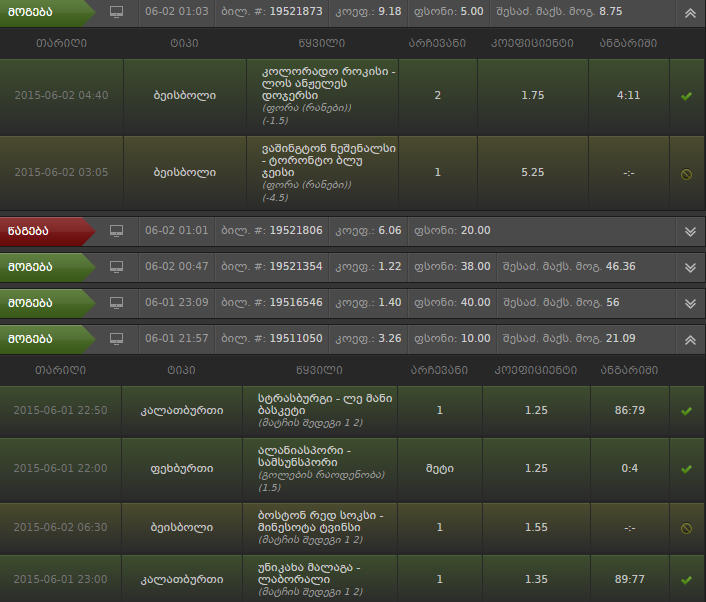Click წყვილი column header in the lower table
The width and height of the screenshot is (706, 602).
[319, 370]
